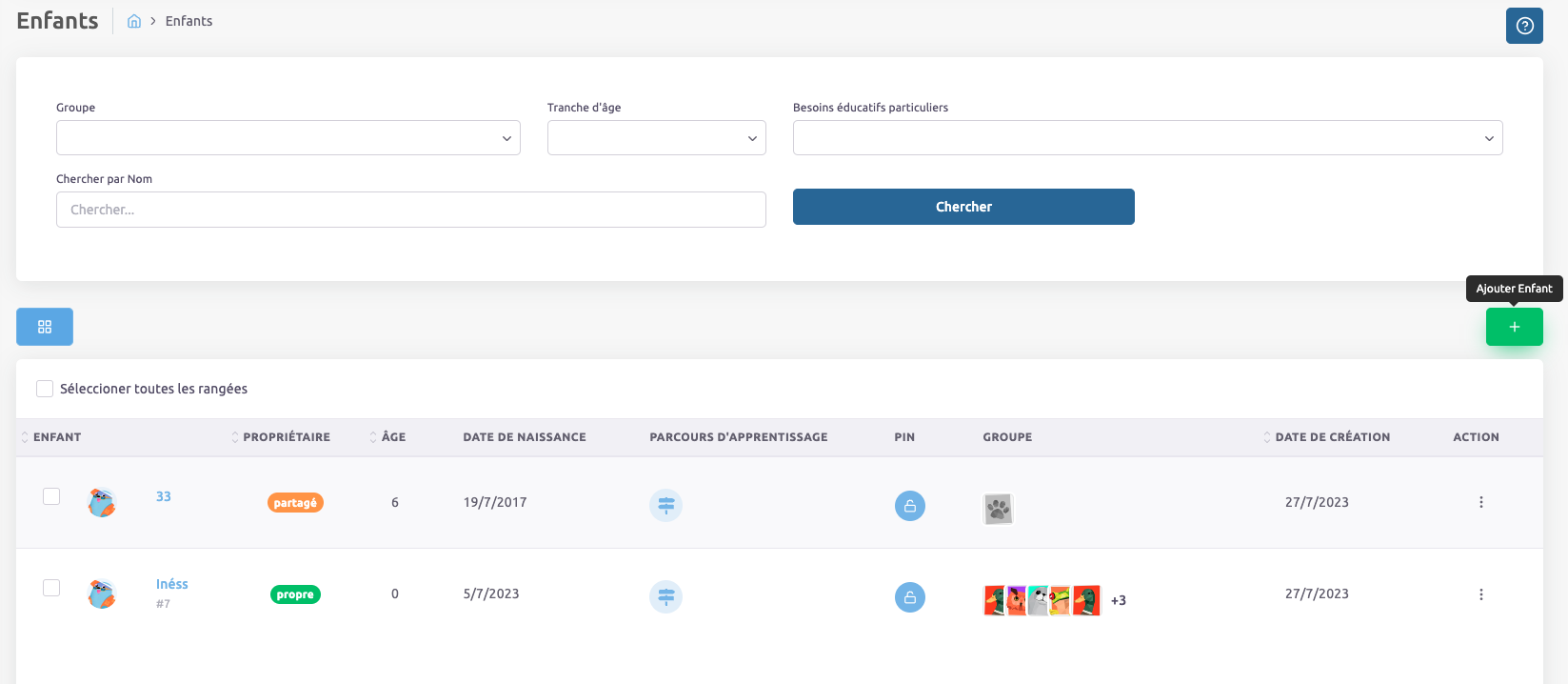This screenshot has width=1568, height=684.
Task: Switch to grid view layout
Action: pos(45,327)
